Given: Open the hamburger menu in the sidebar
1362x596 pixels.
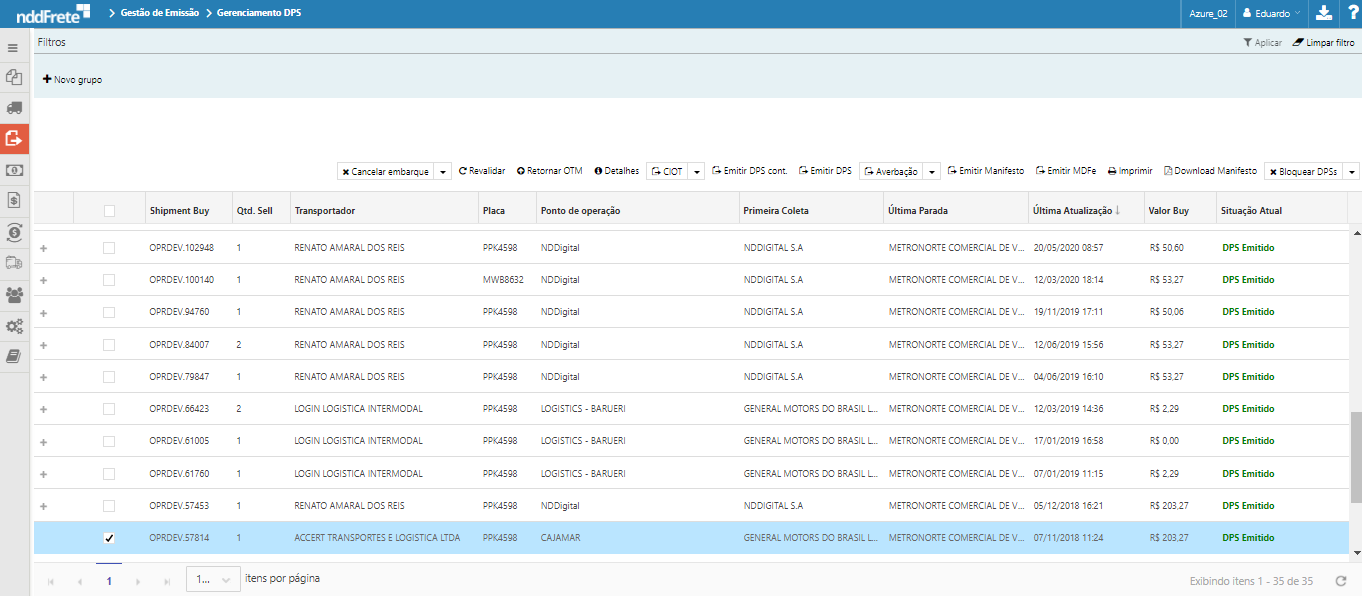Looking at the screenshot, I should [13, 48].
